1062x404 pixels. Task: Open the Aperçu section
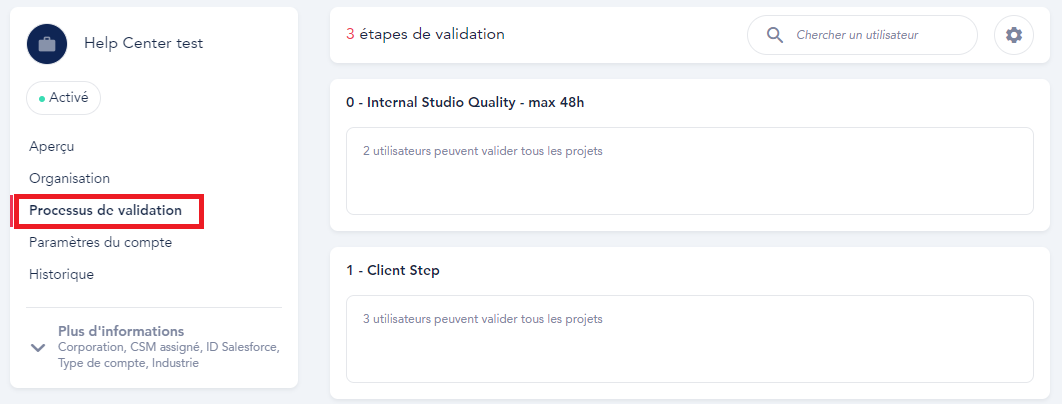click(x=52, y=147)
